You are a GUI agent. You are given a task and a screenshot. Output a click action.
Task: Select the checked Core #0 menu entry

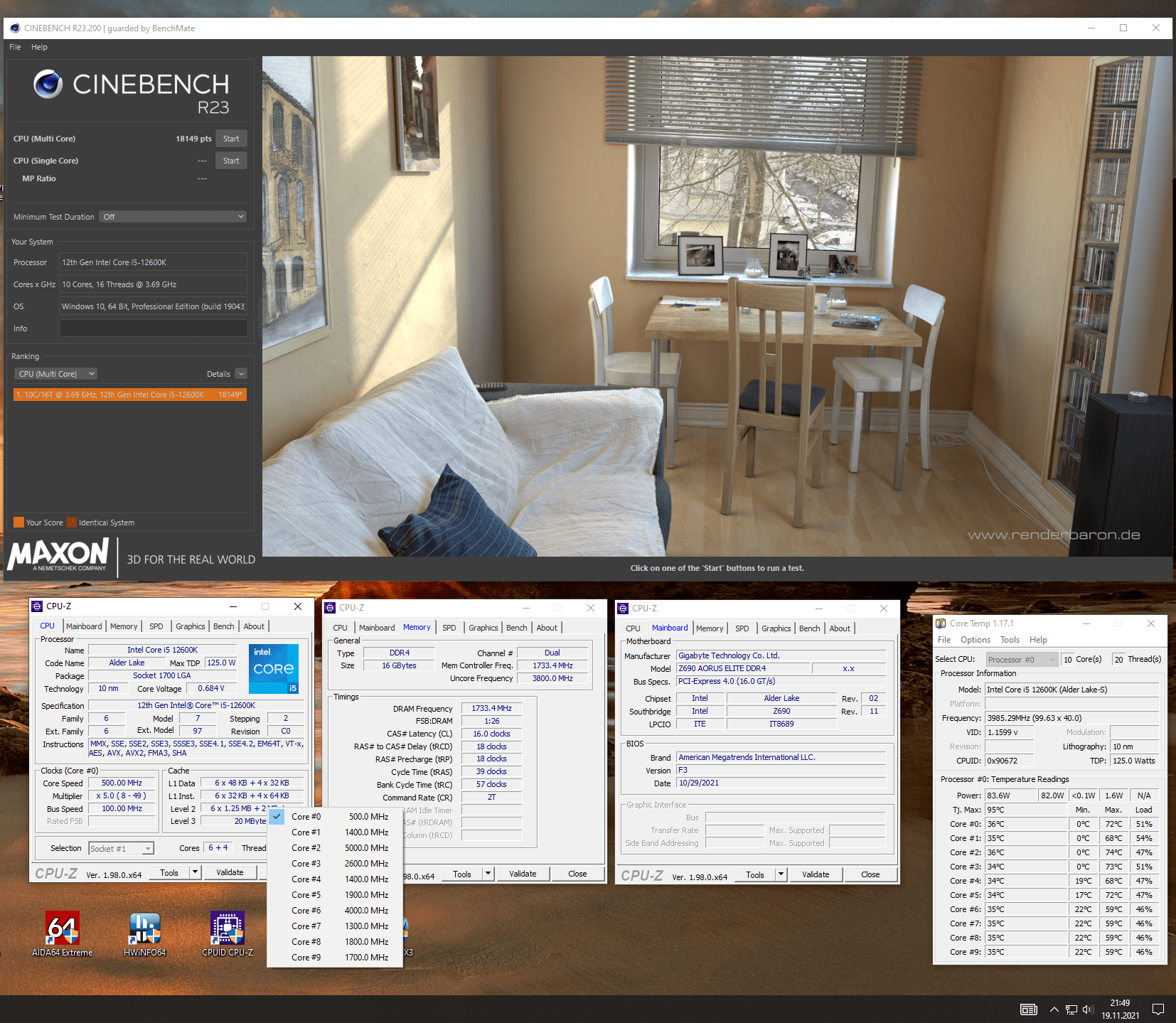335,817
